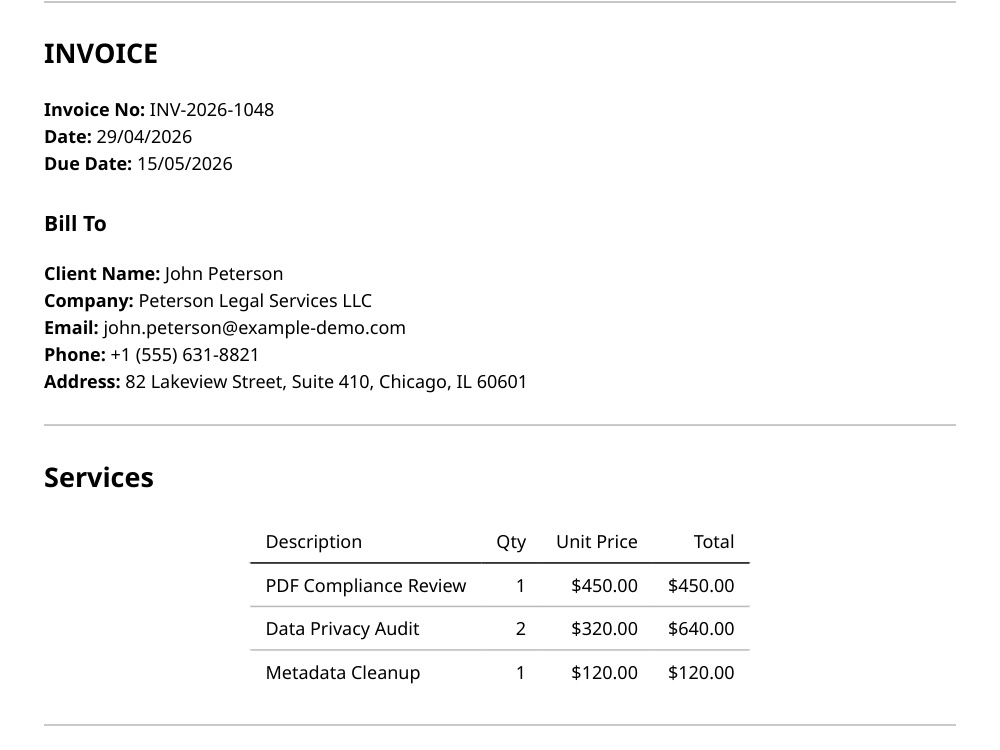
Task: Click the Services heading
Action: pyautogui.click(x=99, y=478)
